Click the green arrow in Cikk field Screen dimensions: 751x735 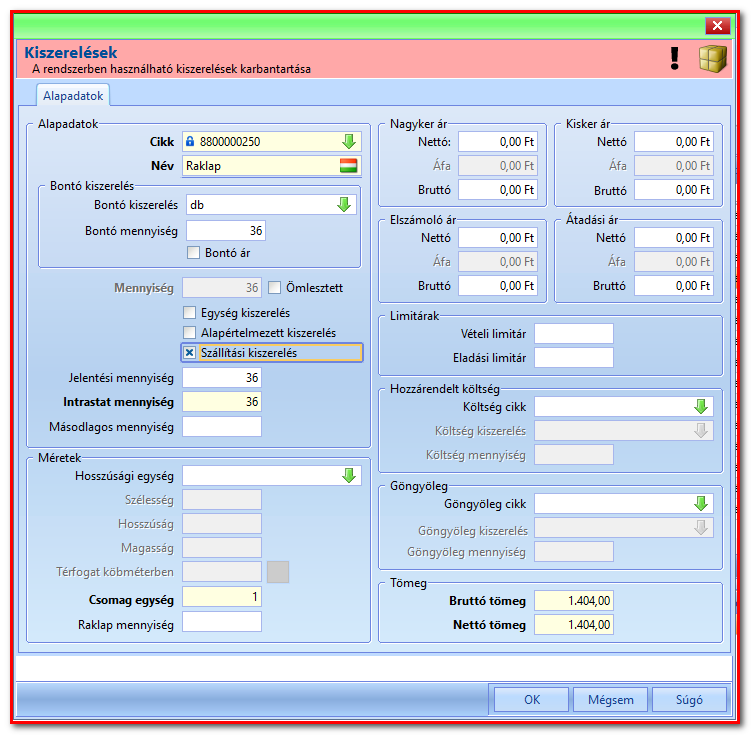point(349,142)
